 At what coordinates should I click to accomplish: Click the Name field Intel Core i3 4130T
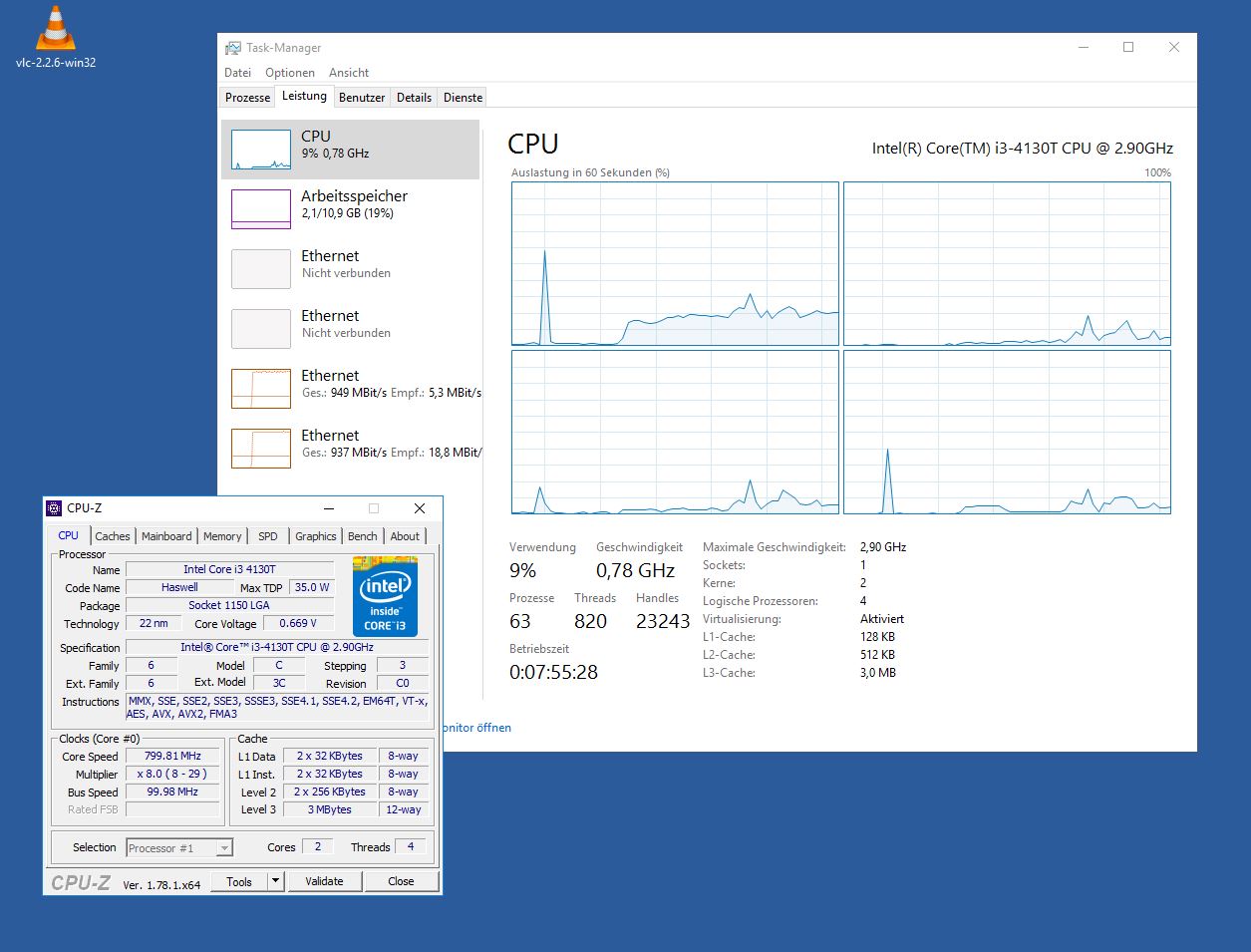pos(229,569)
